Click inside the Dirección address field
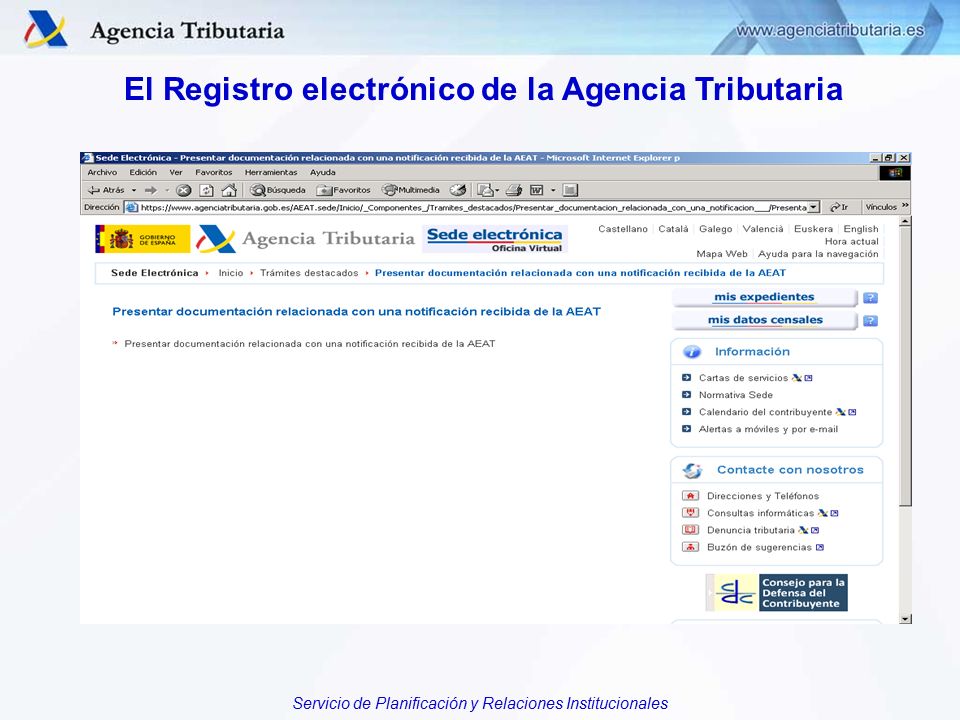This screenshot has height=720, width=960. click(x=473, y=208)
